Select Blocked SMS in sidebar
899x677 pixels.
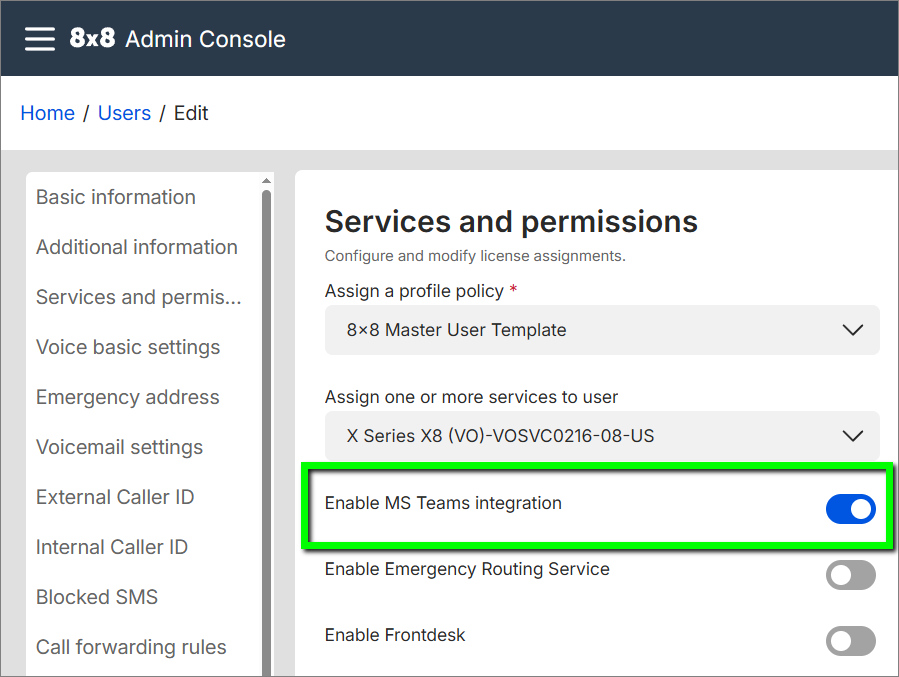(97, 597)
